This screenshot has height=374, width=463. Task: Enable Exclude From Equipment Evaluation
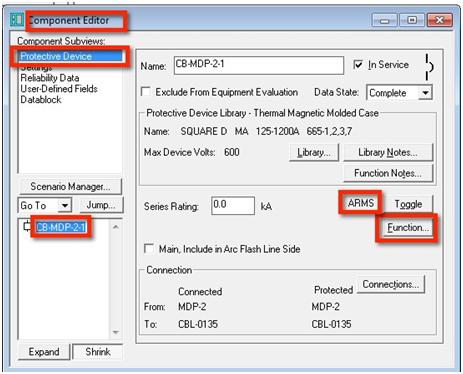pyautogui.click(x=146, y=92)
